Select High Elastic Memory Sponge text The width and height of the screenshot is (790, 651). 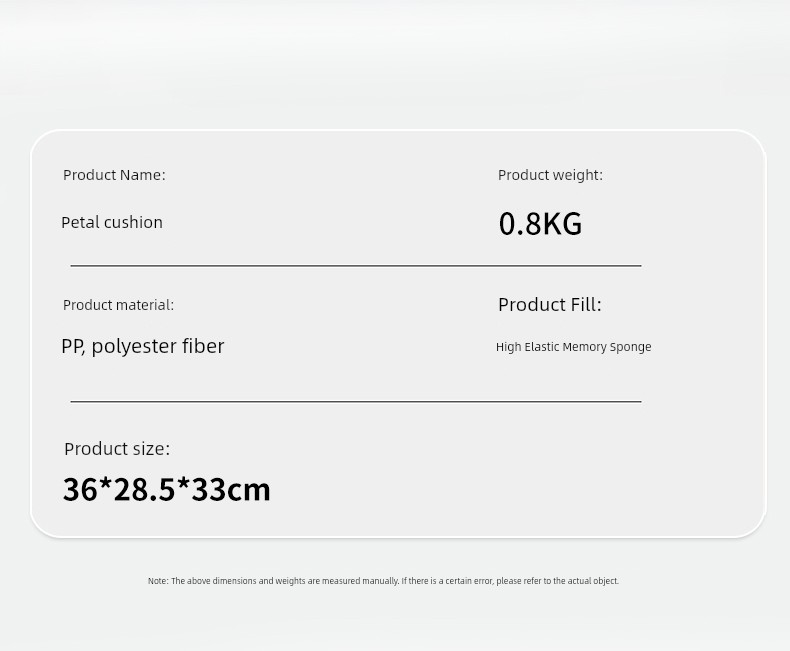(573, 347)
